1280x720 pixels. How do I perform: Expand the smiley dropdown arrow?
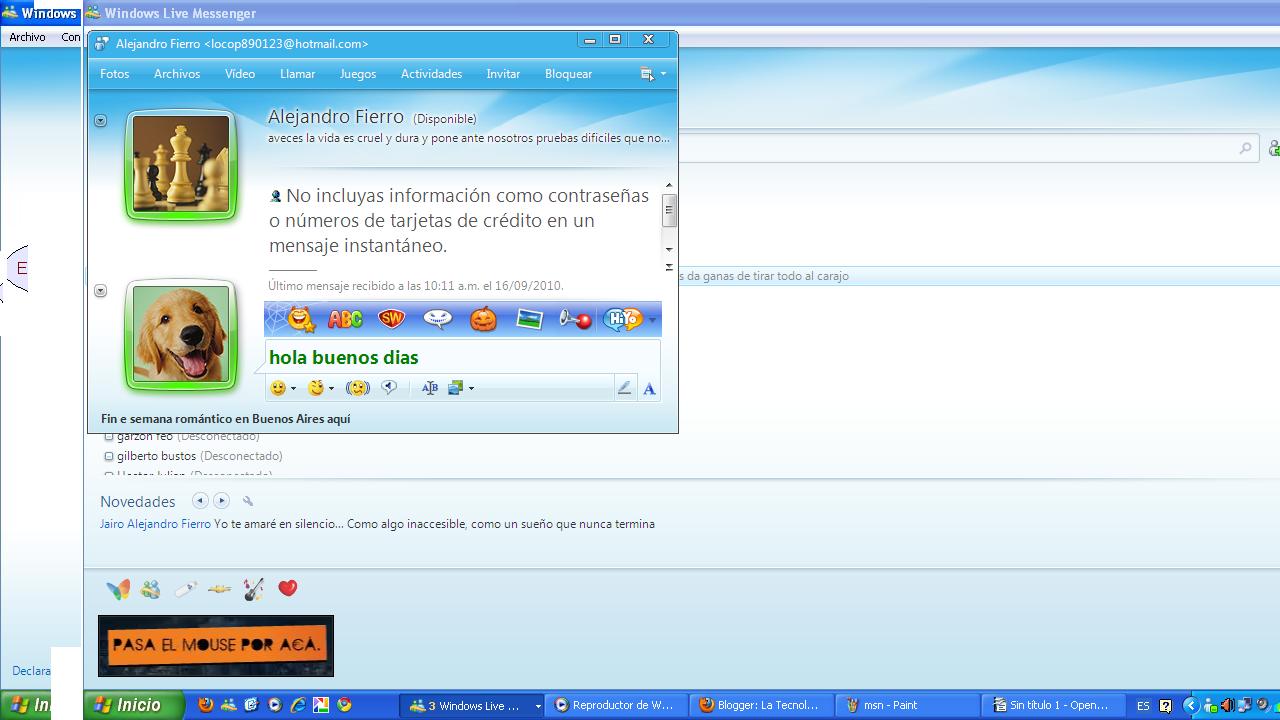point(293,388)
